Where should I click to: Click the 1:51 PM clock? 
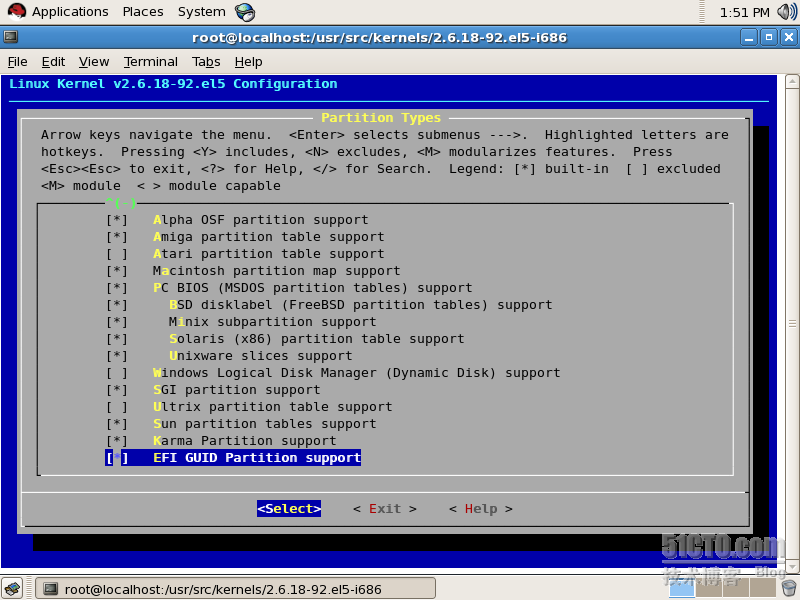(745, 12)
